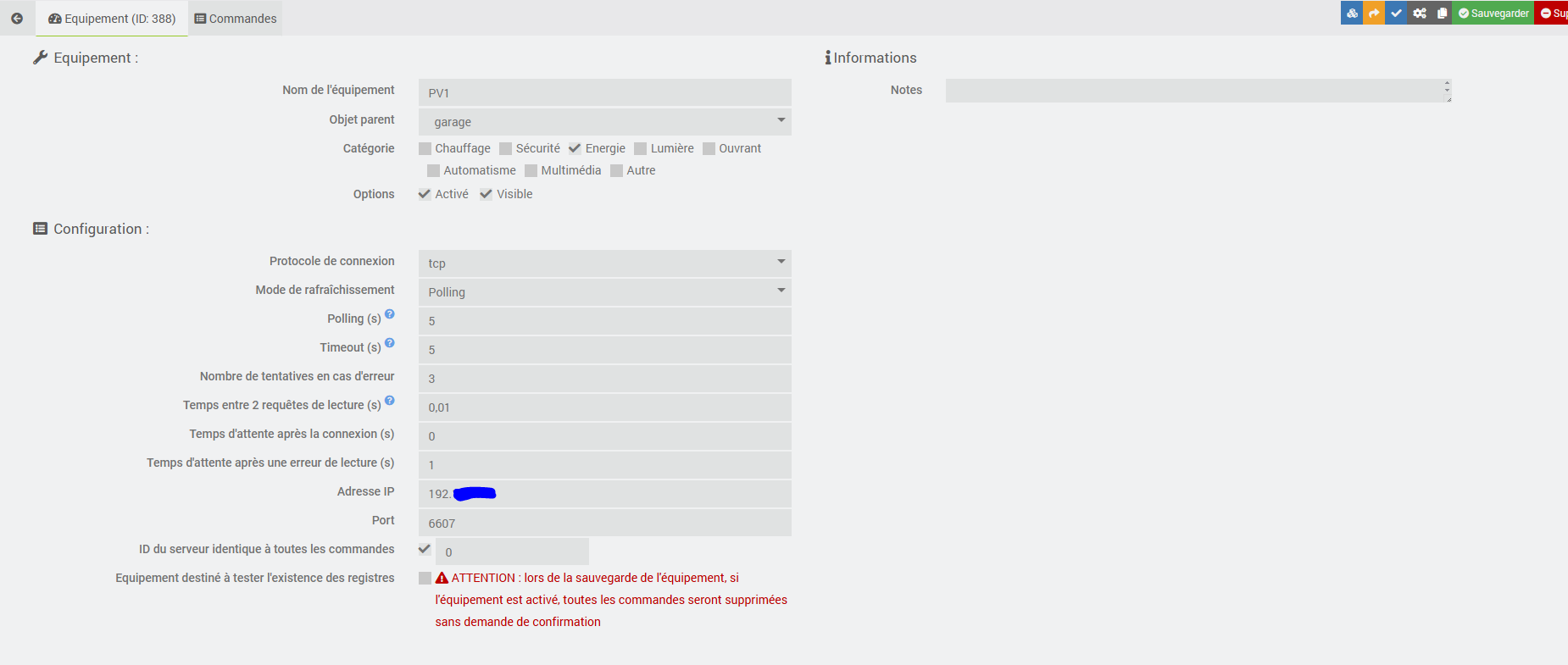Viewport: 1568px width, 665px height.
Task: Open the Objet parent dropdown
Action: [605, 122]
